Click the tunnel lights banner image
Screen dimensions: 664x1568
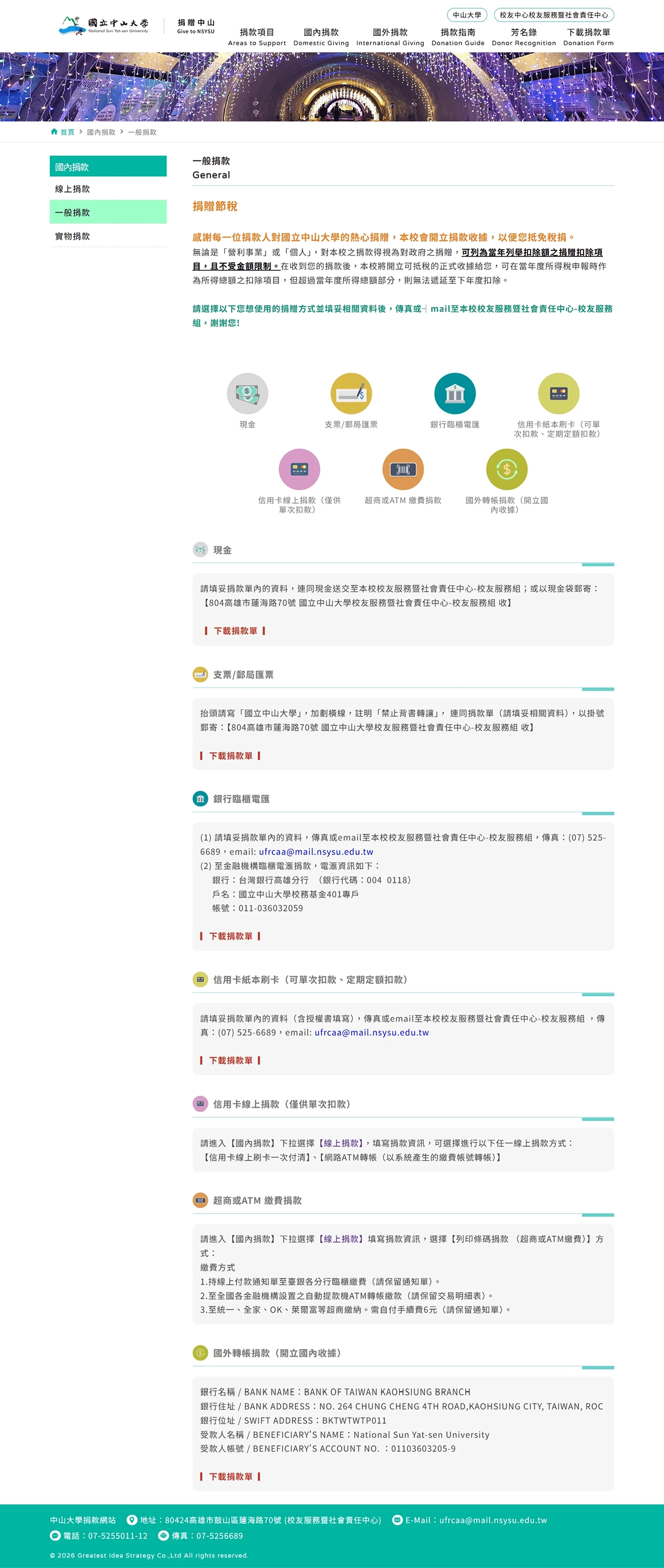pyautogui.click(x=331, y=87)
